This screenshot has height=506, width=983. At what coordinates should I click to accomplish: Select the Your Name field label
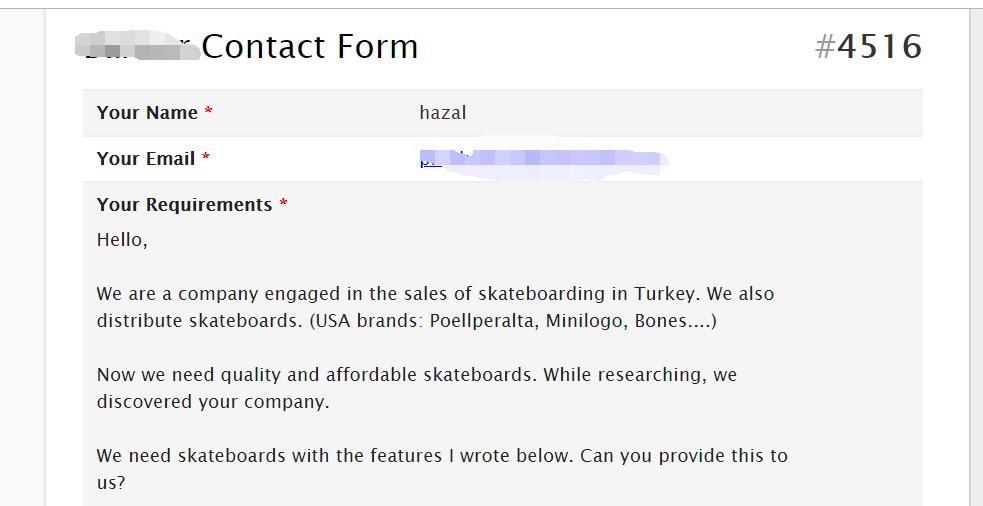147,113
